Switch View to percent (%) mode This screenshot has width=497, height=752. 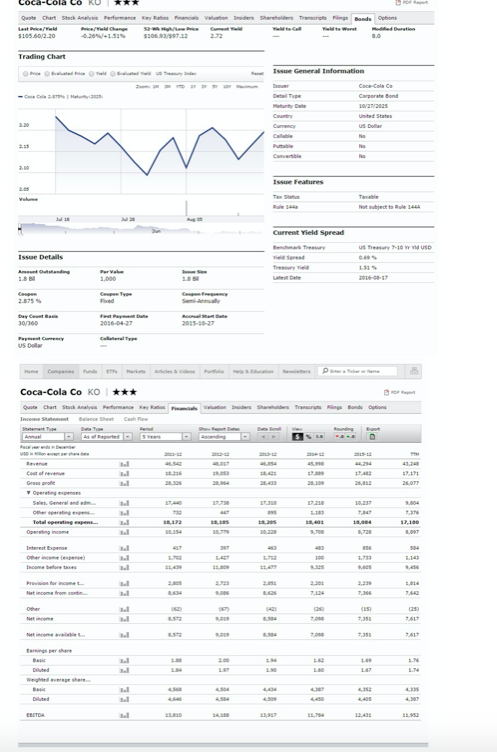(x=308, y=436)
